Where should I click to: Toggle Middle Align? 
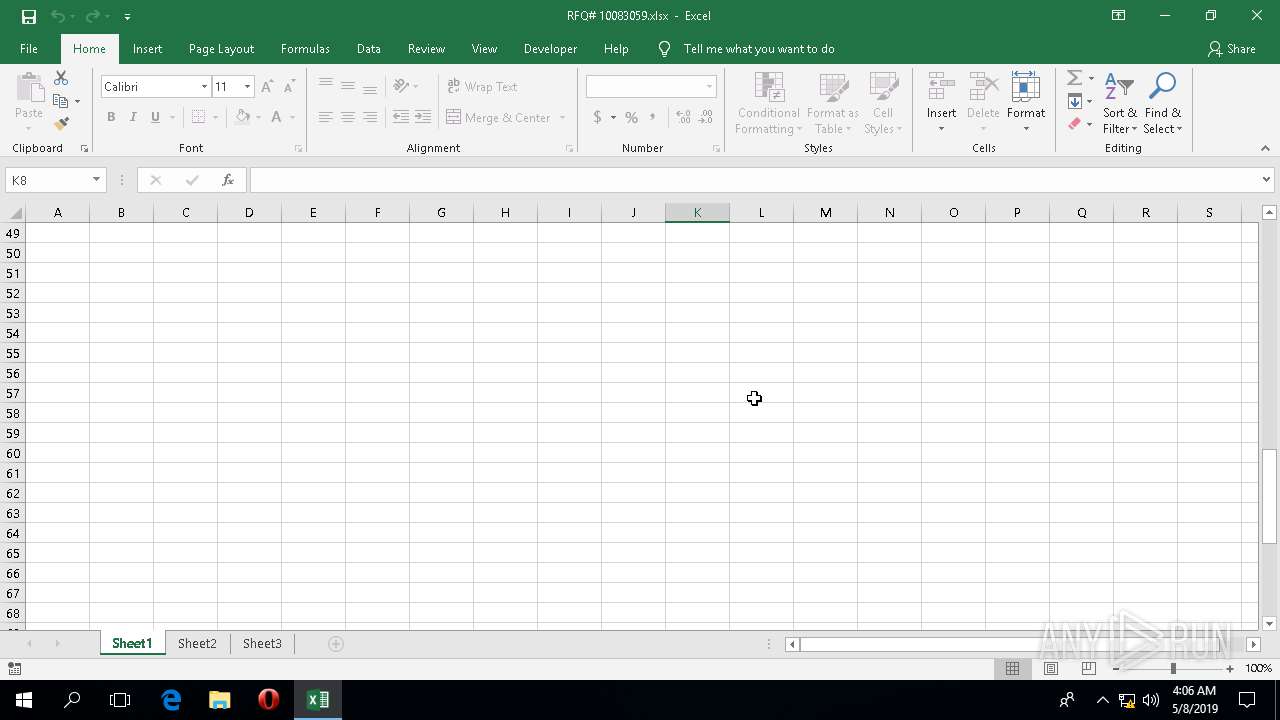coord(348,86)
